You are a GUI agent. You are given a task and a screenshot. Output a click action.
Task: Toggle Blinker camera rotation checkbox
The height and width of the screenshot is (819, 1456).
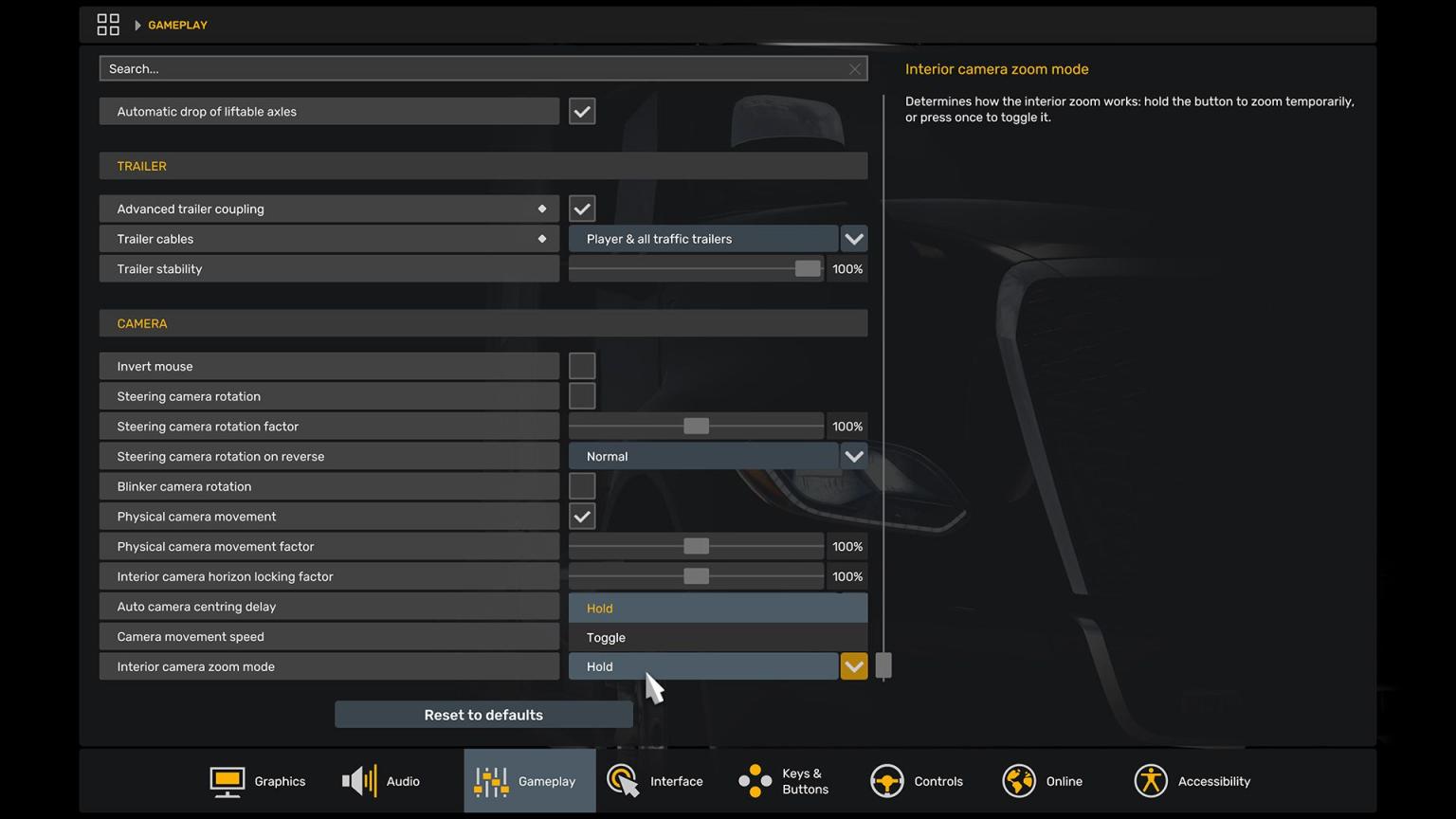582,486
